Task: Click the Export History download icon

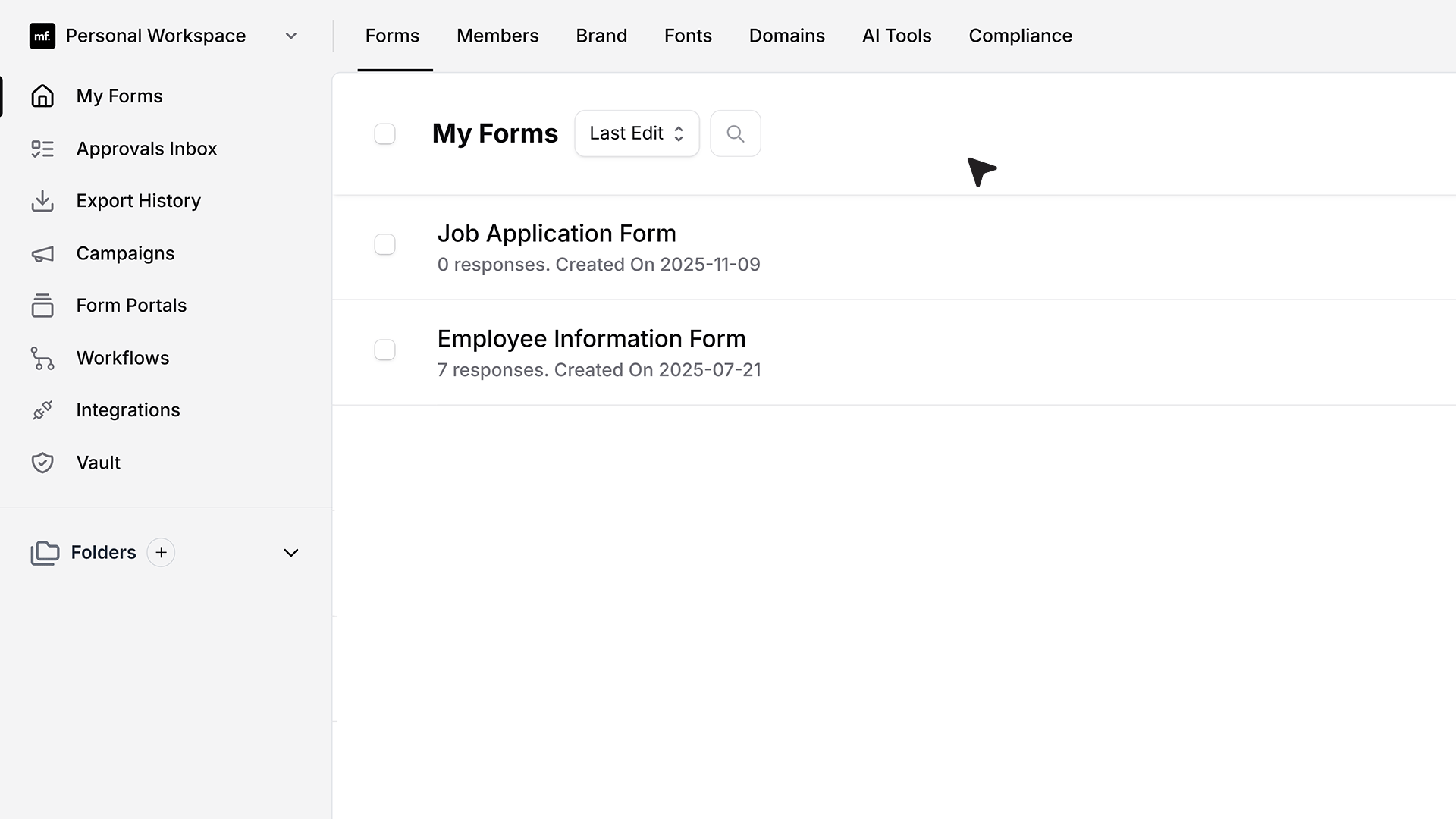Action: coord(42,201)
